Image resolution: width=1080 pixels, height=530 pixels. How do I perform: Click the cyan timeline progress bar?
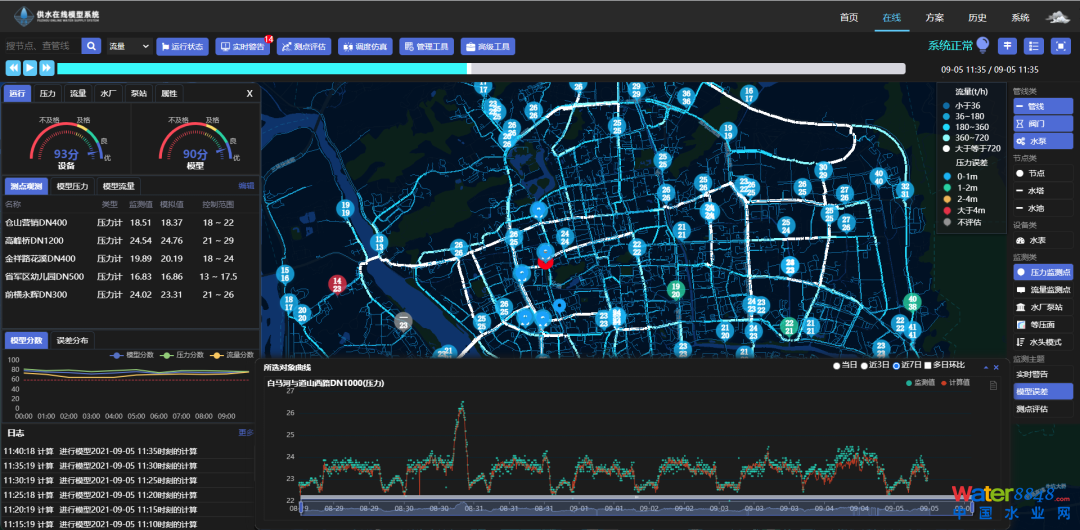pos(262,68)
